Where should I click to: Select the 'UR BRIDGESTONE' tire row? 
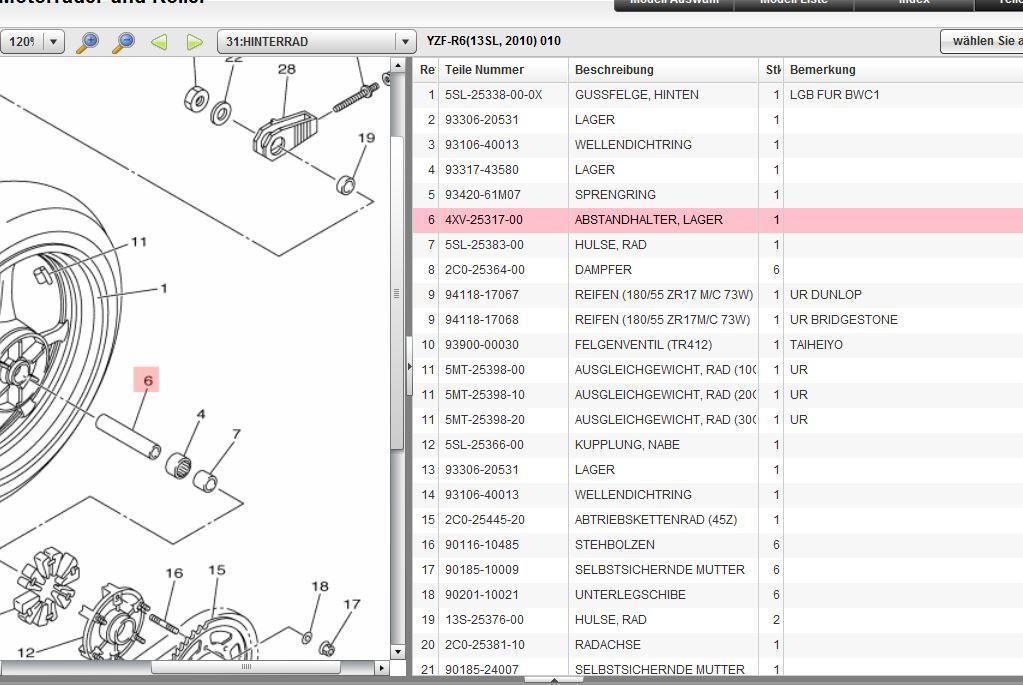[718, 320]
